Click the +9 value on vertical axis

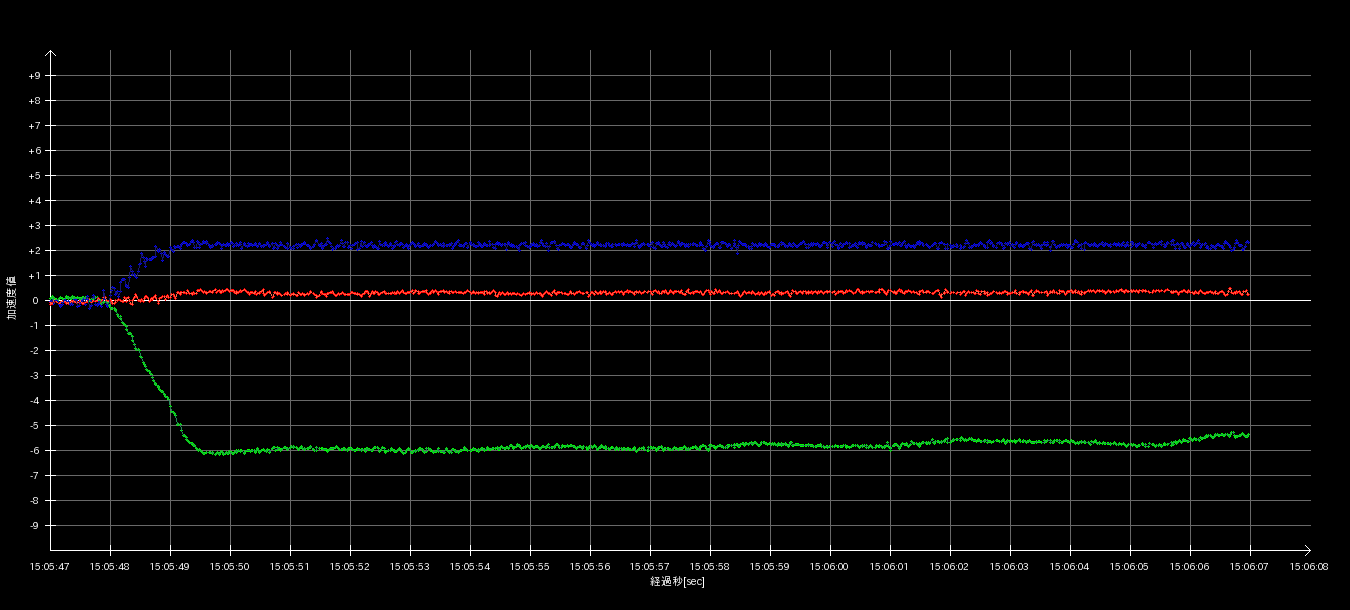pos(35,76)
